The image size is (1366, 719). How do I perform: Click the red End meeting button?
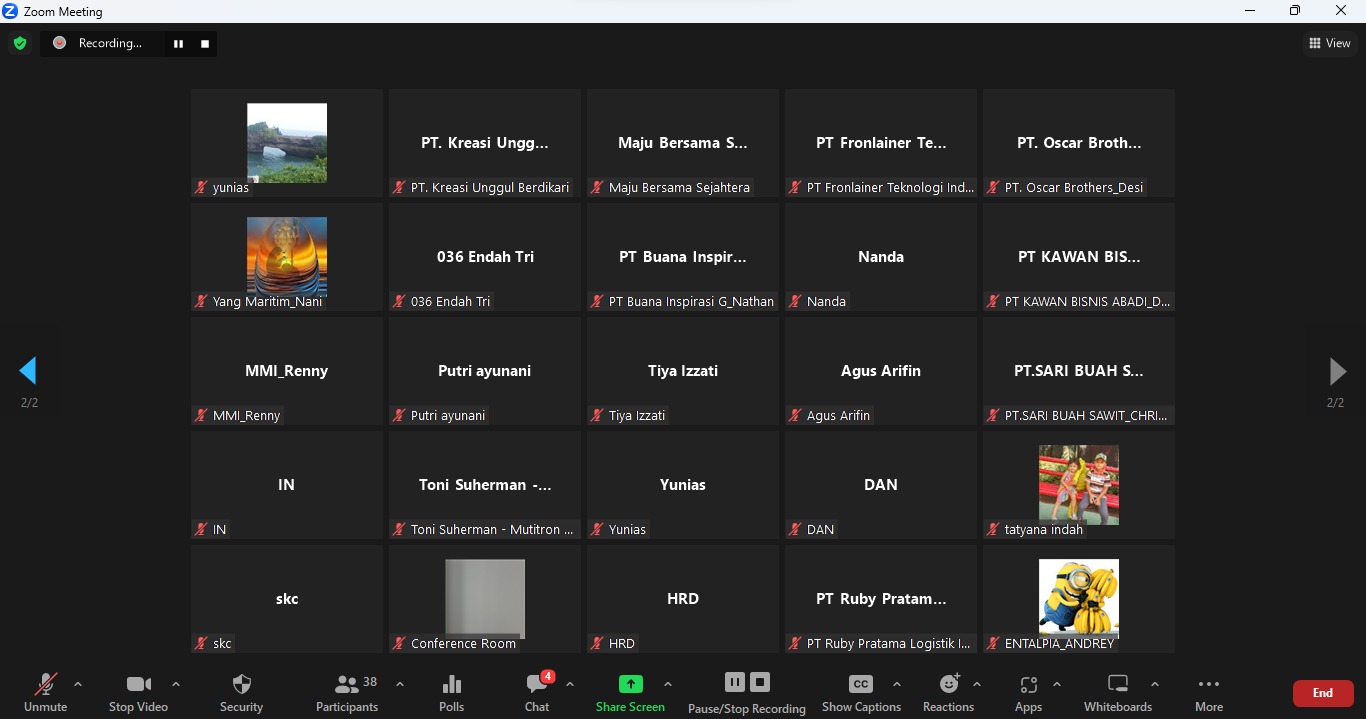point(1322,692)
